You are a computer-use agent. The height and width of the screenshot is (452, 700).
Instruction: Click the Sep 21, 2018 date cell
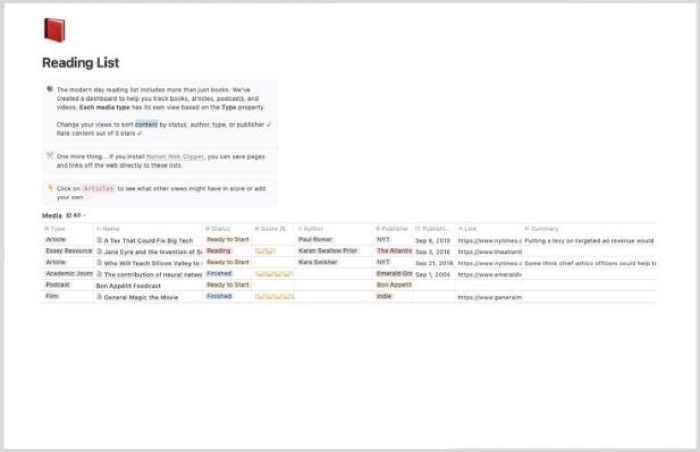point(434,263)
